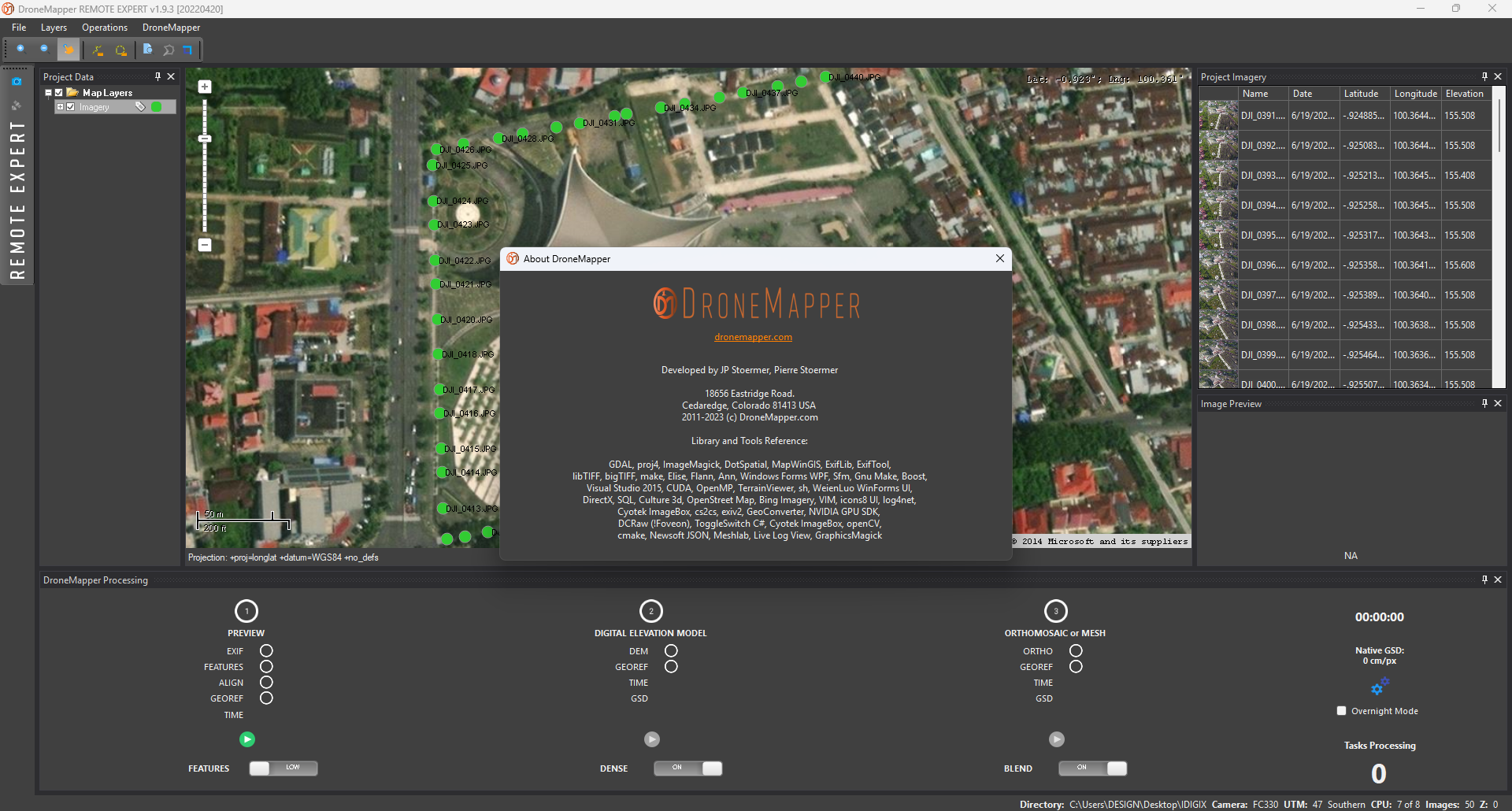
Task: Click the blue crop rectangle tool
Action: coord(188,50)
